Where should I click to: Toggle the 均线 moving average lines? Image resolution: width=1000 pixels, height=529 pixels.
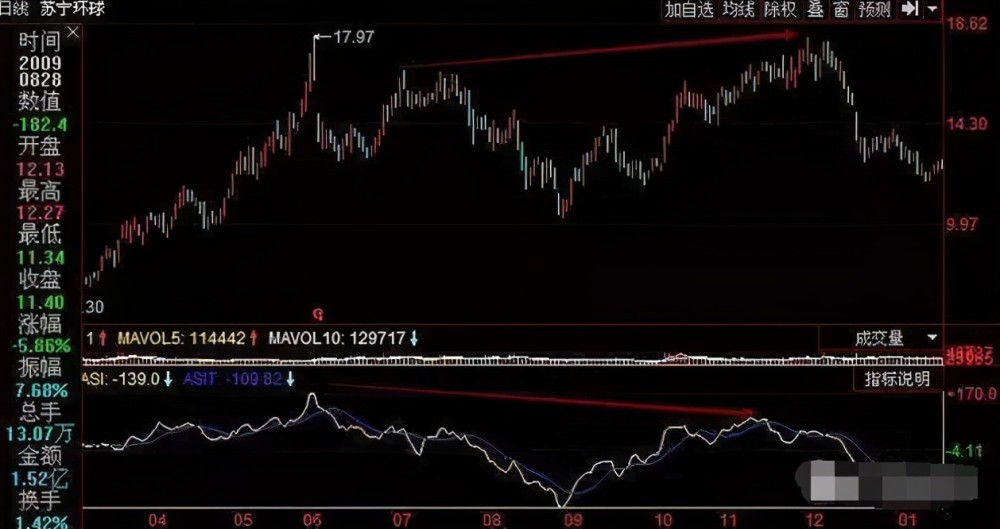click(739, 10)
